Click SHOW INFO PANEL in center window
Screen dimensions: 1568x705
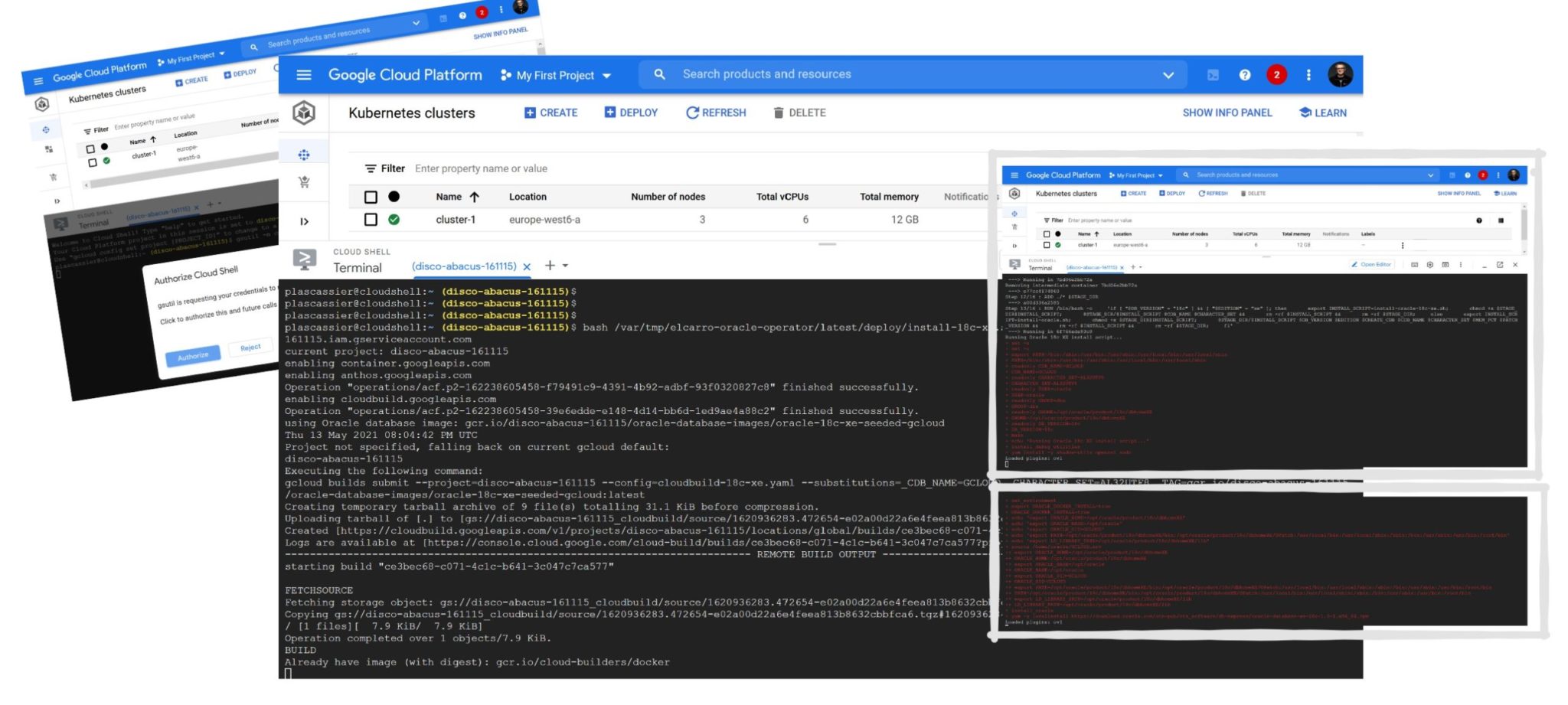click(x=1227, y=113)
